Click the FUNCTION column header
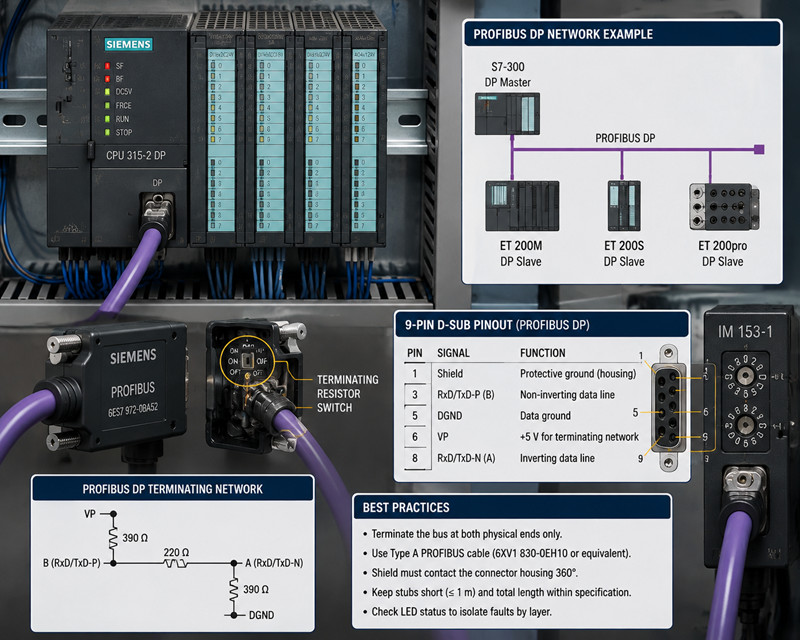This screenshot has height=640, width=800. coord(542,353)
